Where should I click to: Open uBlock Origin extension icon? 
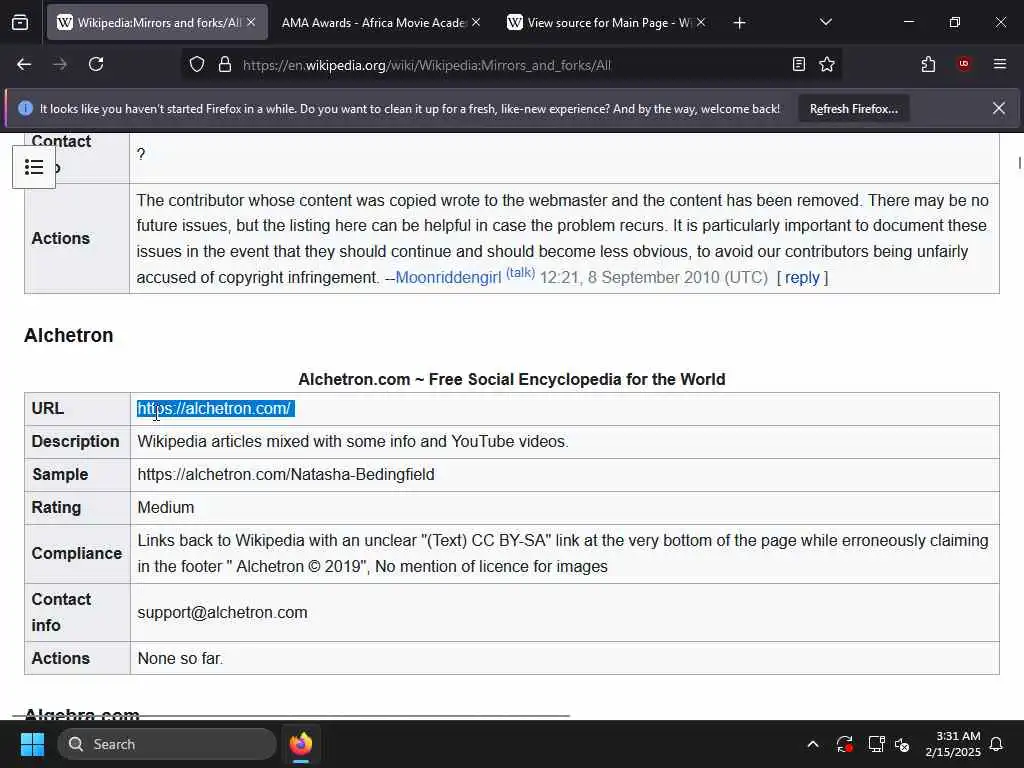(x=963, y=64)
